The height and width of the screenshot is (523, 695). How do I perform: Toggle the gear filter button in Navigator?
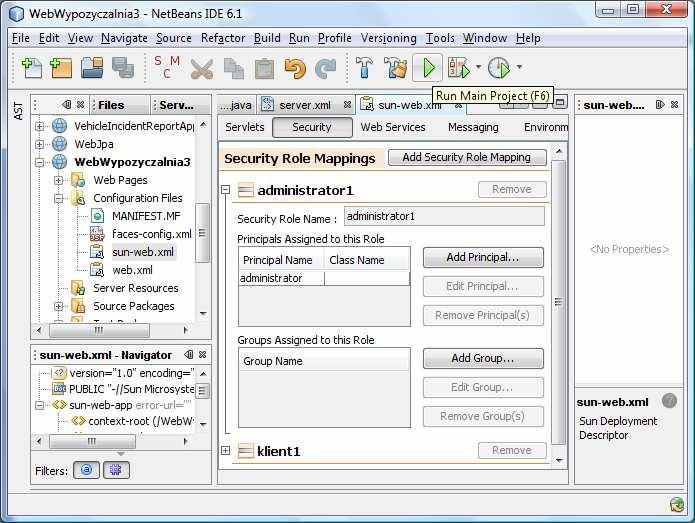coord(116,470)
